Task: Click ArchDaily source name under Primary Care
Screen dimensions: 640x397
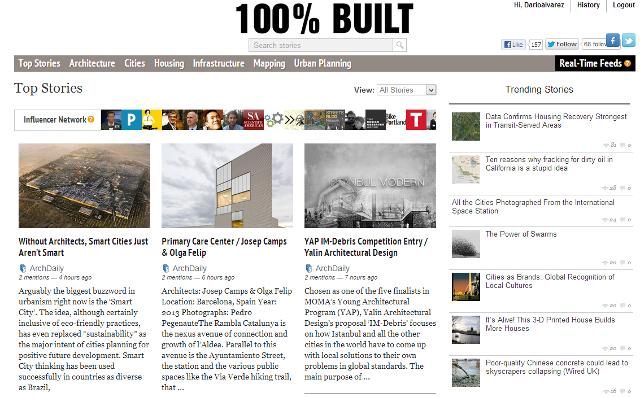Action: (189, 268)
